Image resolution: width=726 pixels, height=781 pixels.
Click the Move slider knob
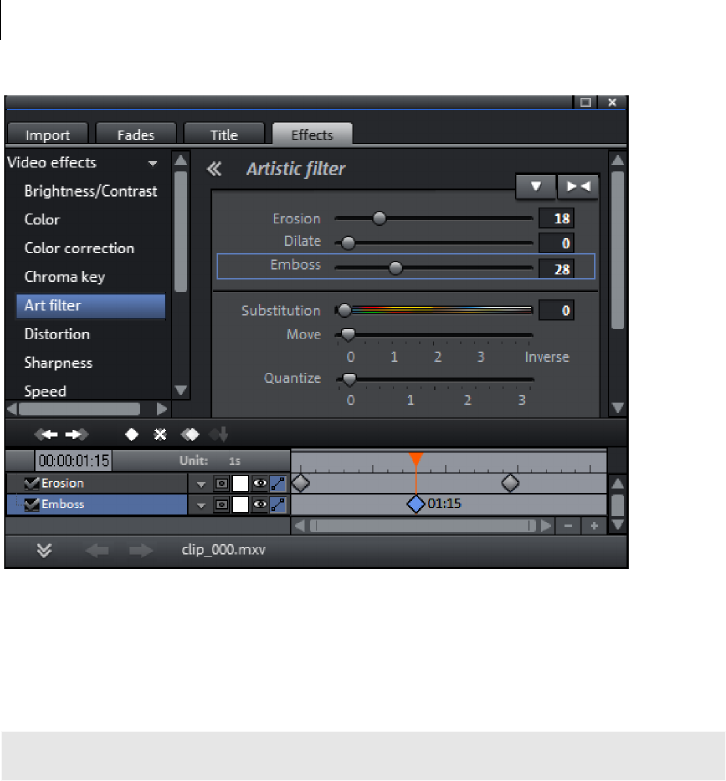(x=348, y=335)
